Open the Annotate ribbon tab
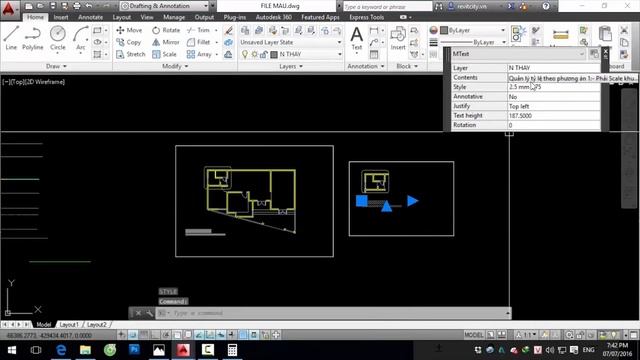Screen dimensions: 640x360 point(90,17)
